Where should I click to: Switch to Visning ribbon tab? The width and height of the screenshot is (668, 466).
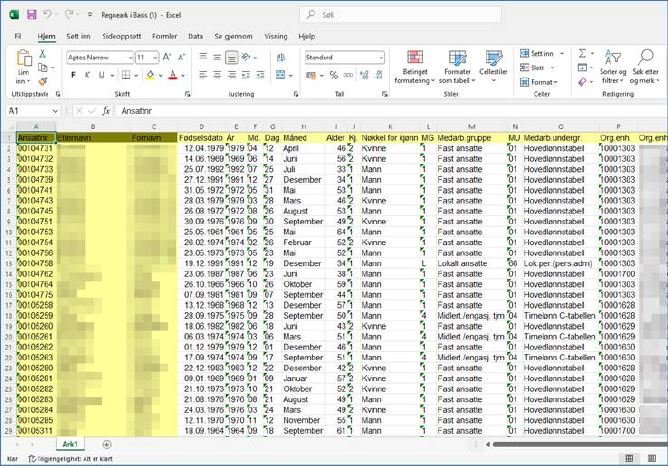tap(276, 36)
